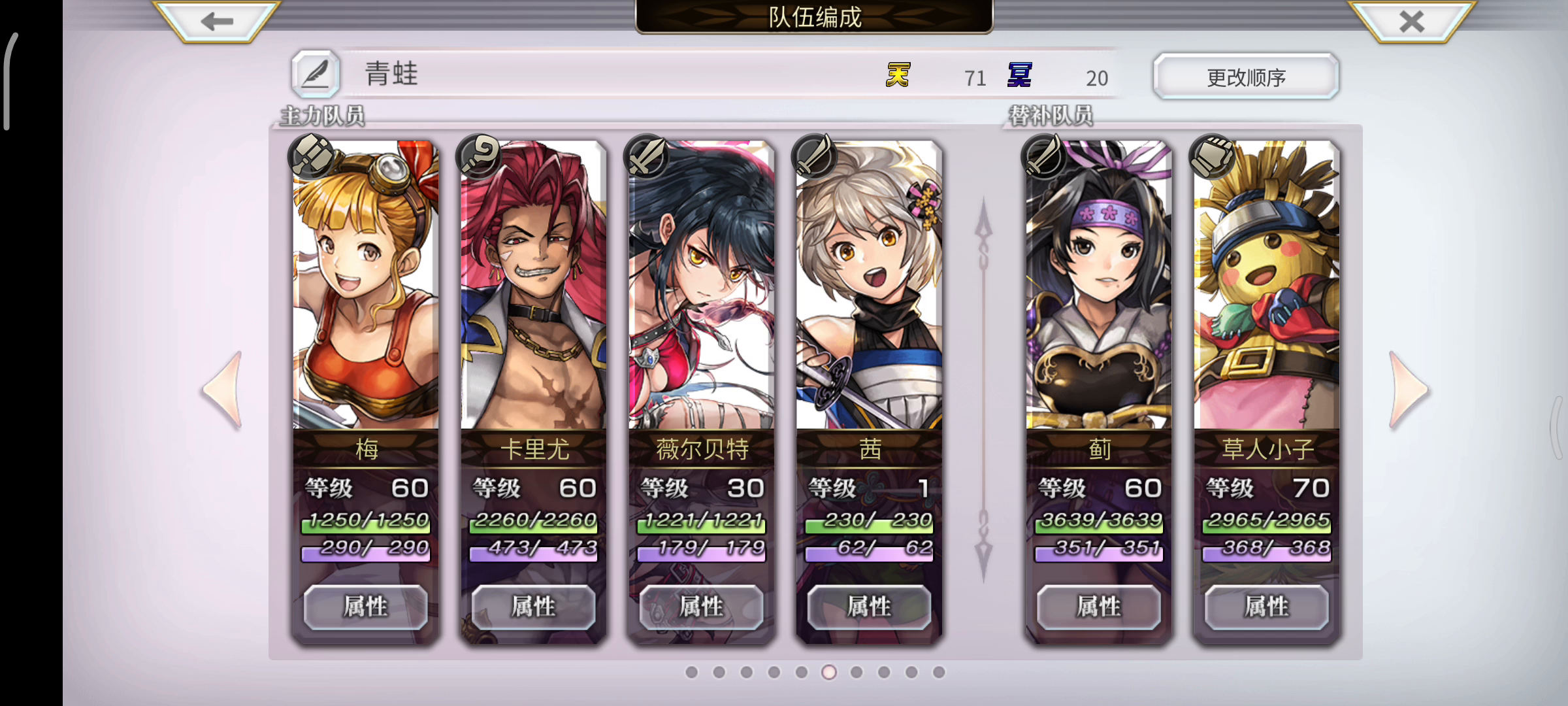Select the seventh page indicator dot
Image resolution: width=1568 pixels, height=706 pixels.
[x=857, y=672]
